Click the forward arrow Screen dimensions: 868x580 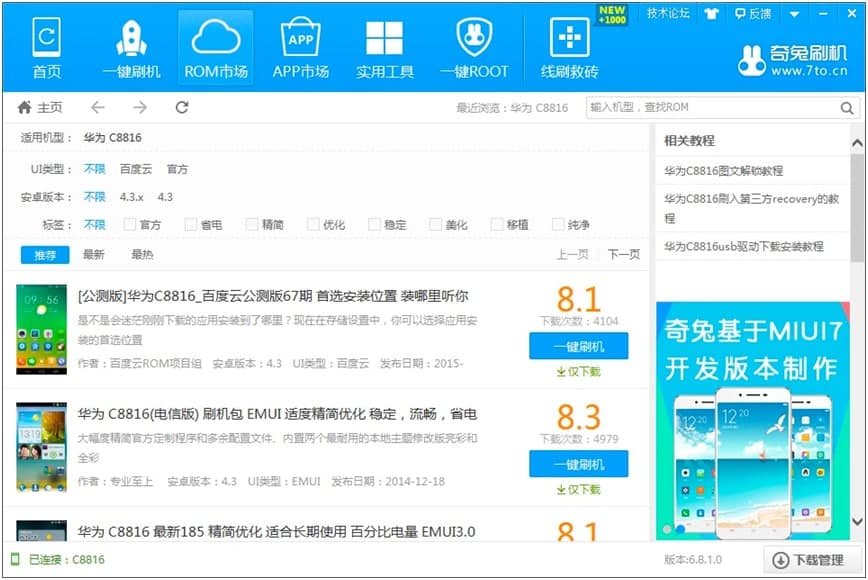point(140,107)
